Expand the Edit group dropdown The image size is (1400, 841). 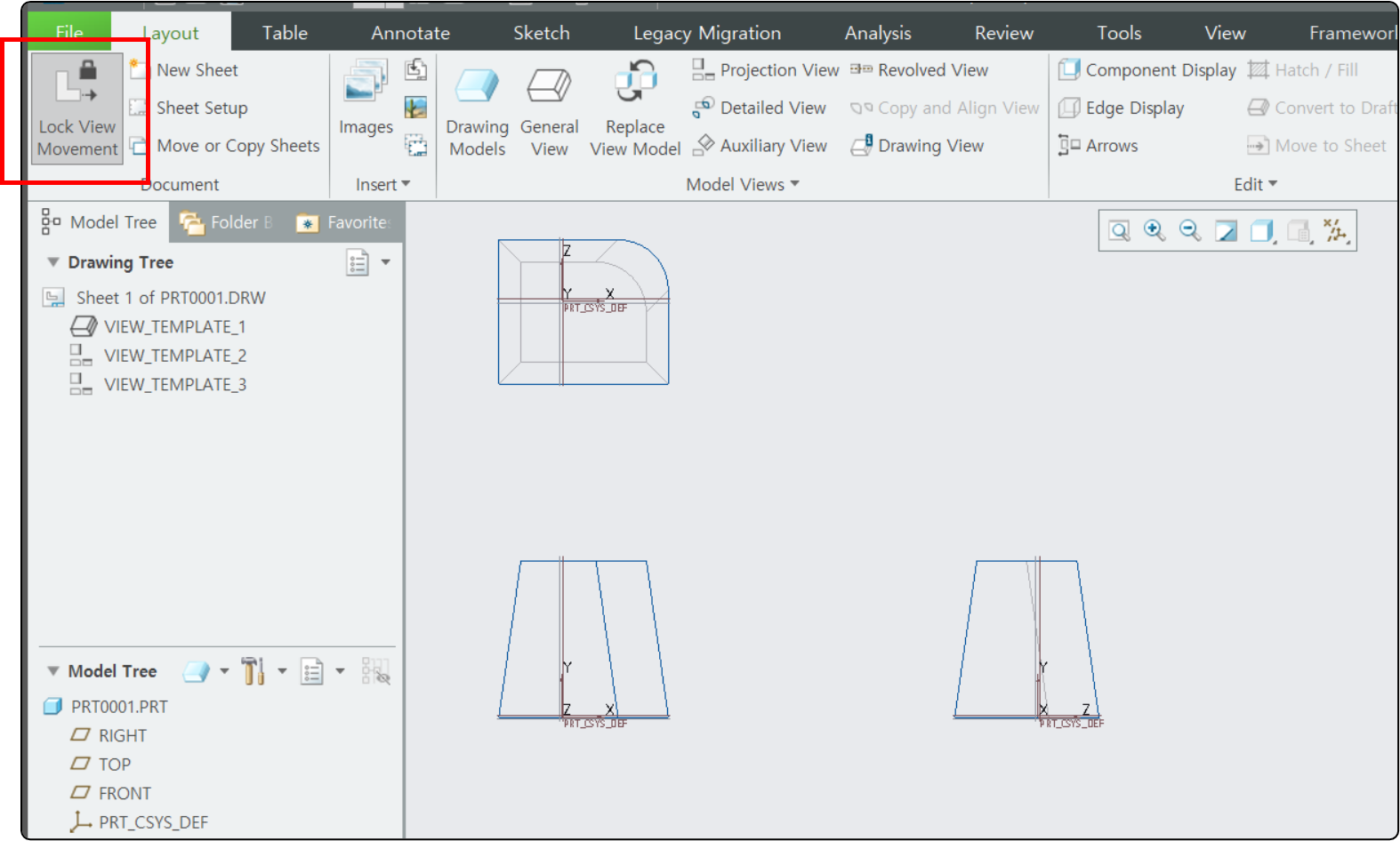pos(1255,184)
